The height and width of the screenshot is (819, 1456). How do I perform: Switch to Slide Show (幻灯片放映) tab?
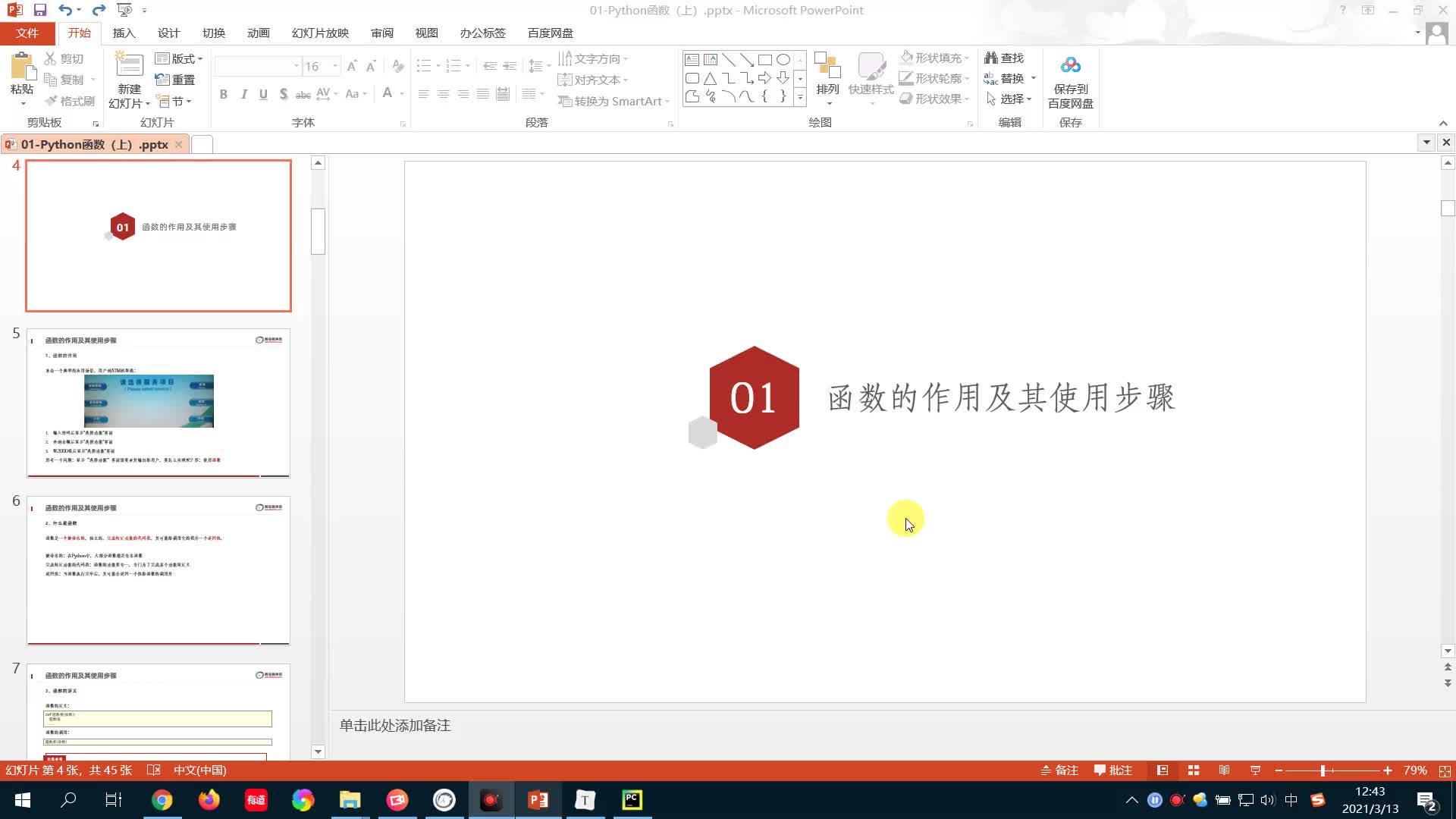click(x=320, y=33)
